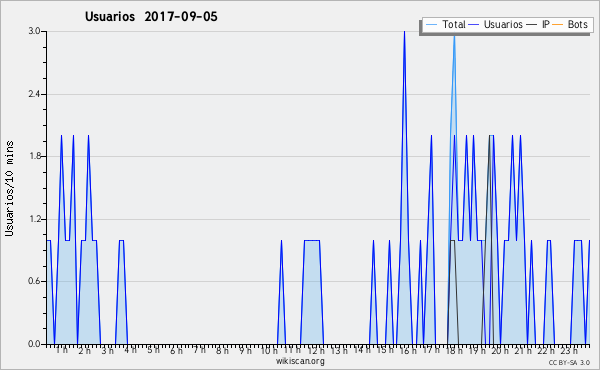Click the x-axis label '5 h'

click(153, 350)
